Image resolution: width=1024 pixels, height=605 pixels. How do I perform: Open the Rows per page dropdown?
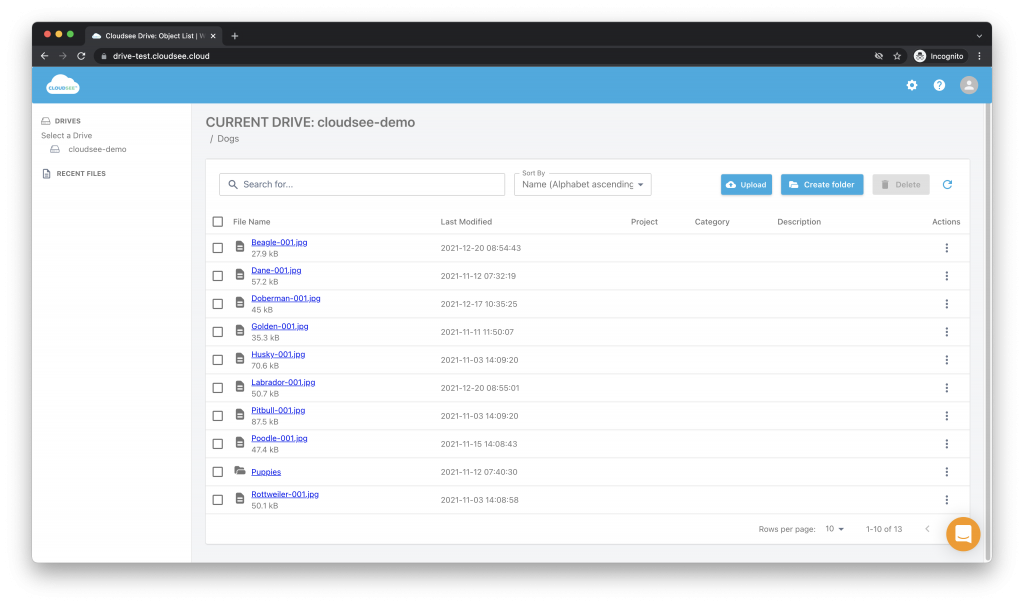coord(833,529)
